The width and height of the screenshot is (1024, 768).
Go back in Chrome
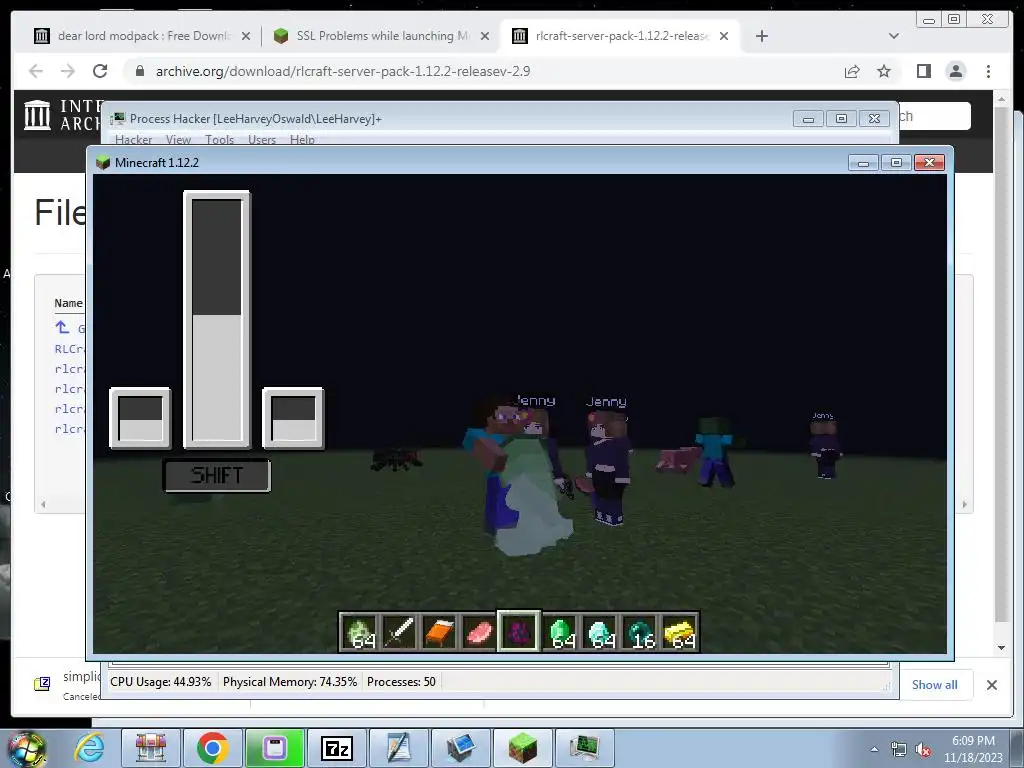click(36, 71)
